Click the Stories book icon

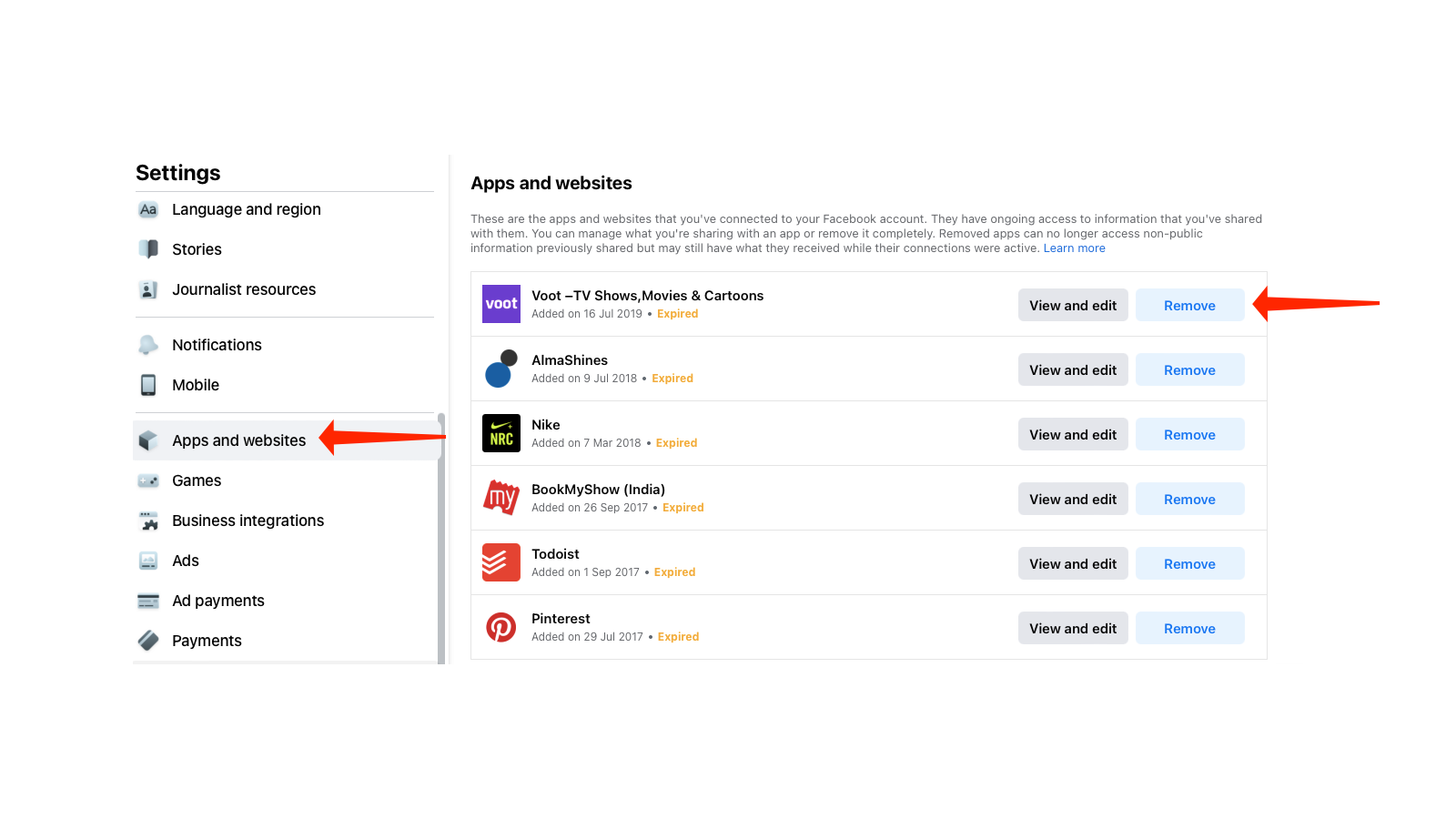click(148, 249)
